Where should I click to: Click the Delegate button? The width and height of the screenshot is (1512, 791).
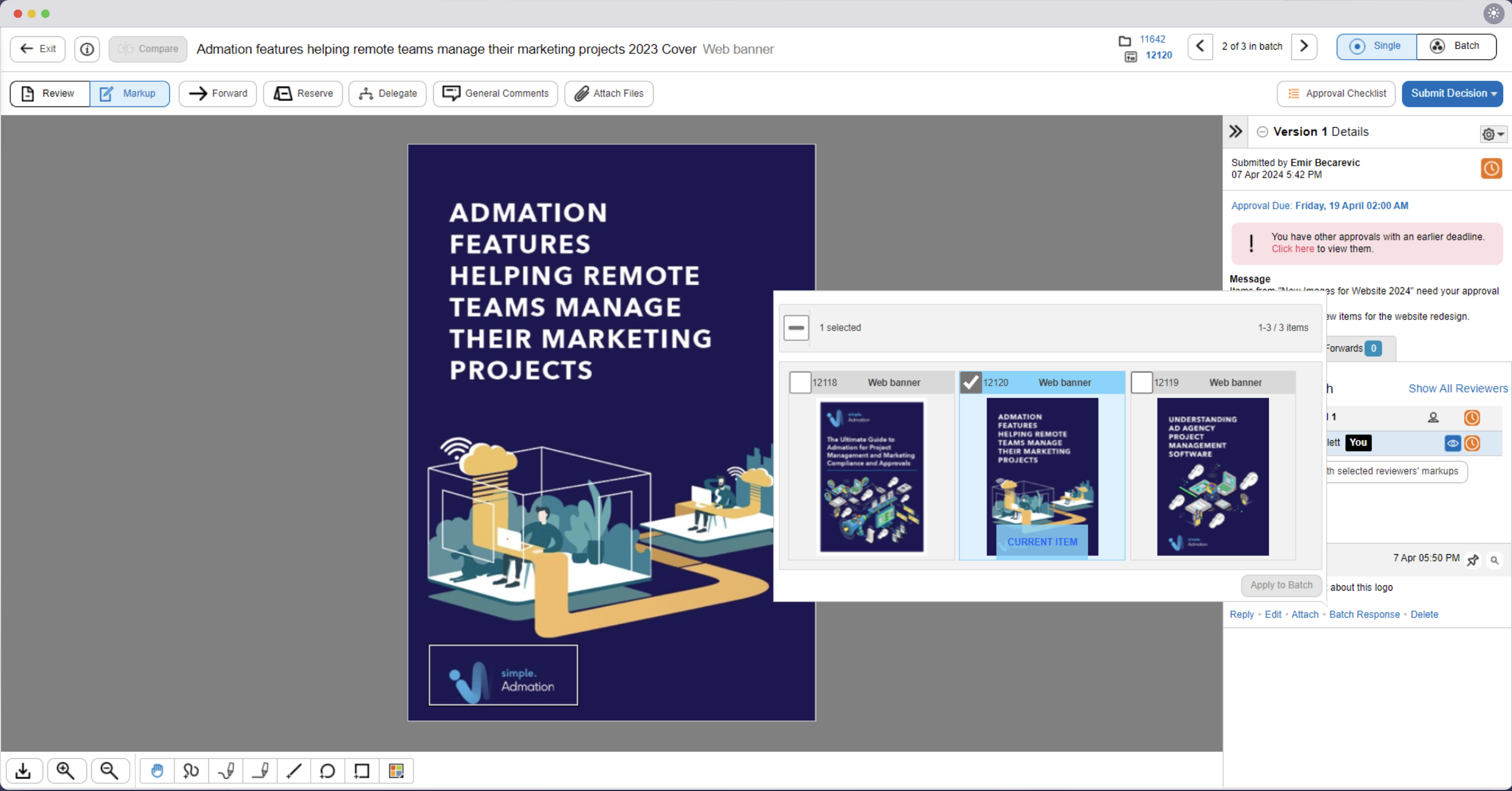tap(387, 94)
